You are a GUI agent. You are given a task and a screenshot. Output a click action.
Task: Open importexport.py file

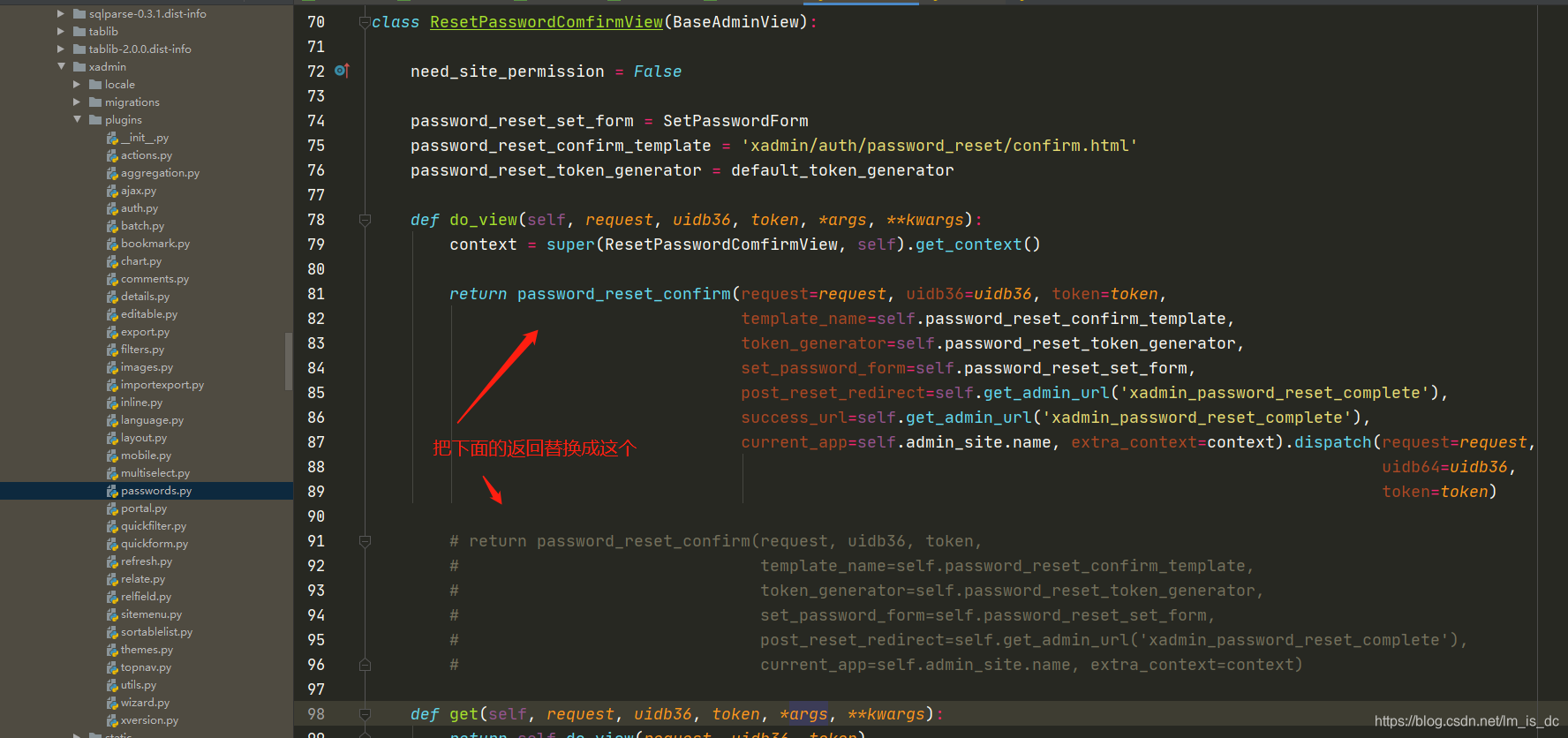coord(162,385)
